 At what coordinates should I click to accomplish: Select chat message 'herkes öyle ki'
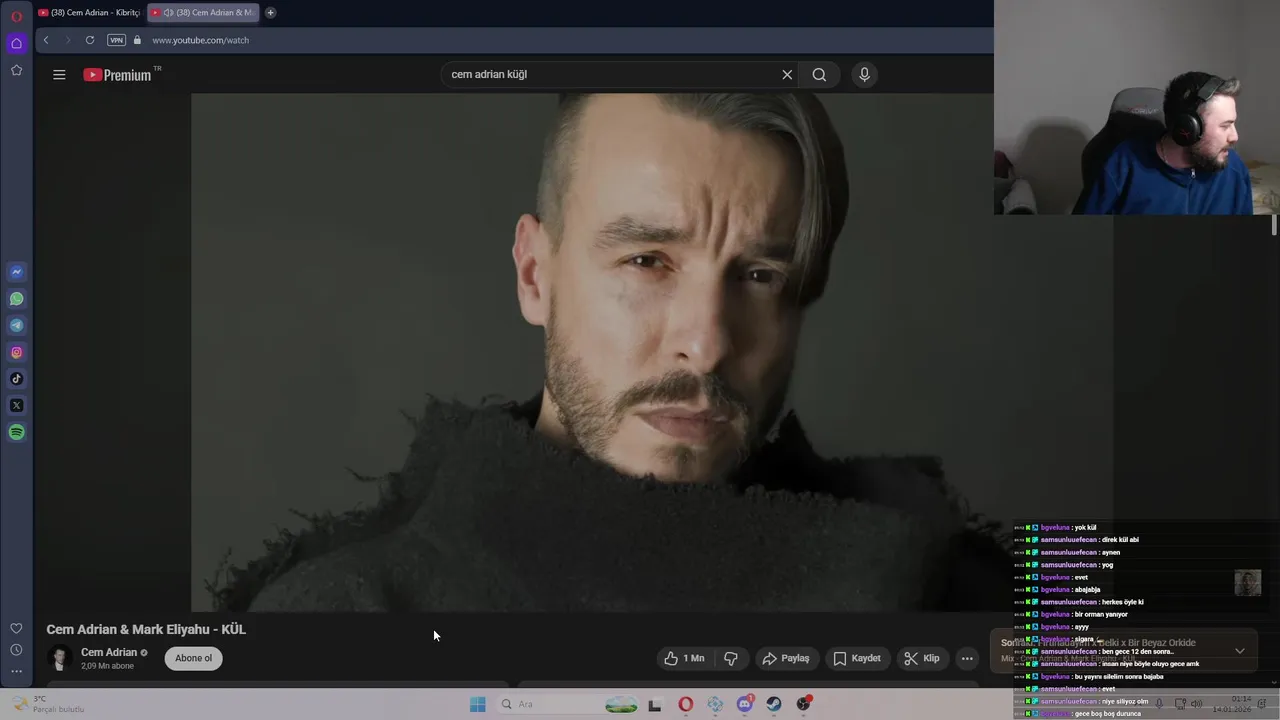point(1122,602)
